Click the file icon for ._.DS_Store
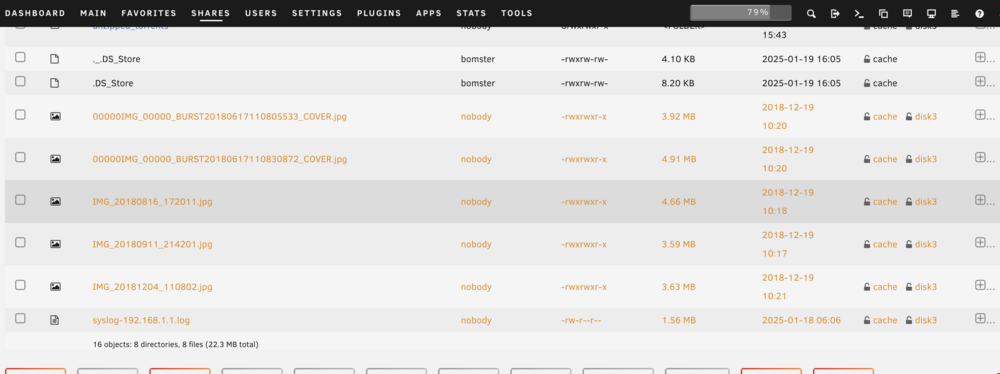 (x=55, y=59)
